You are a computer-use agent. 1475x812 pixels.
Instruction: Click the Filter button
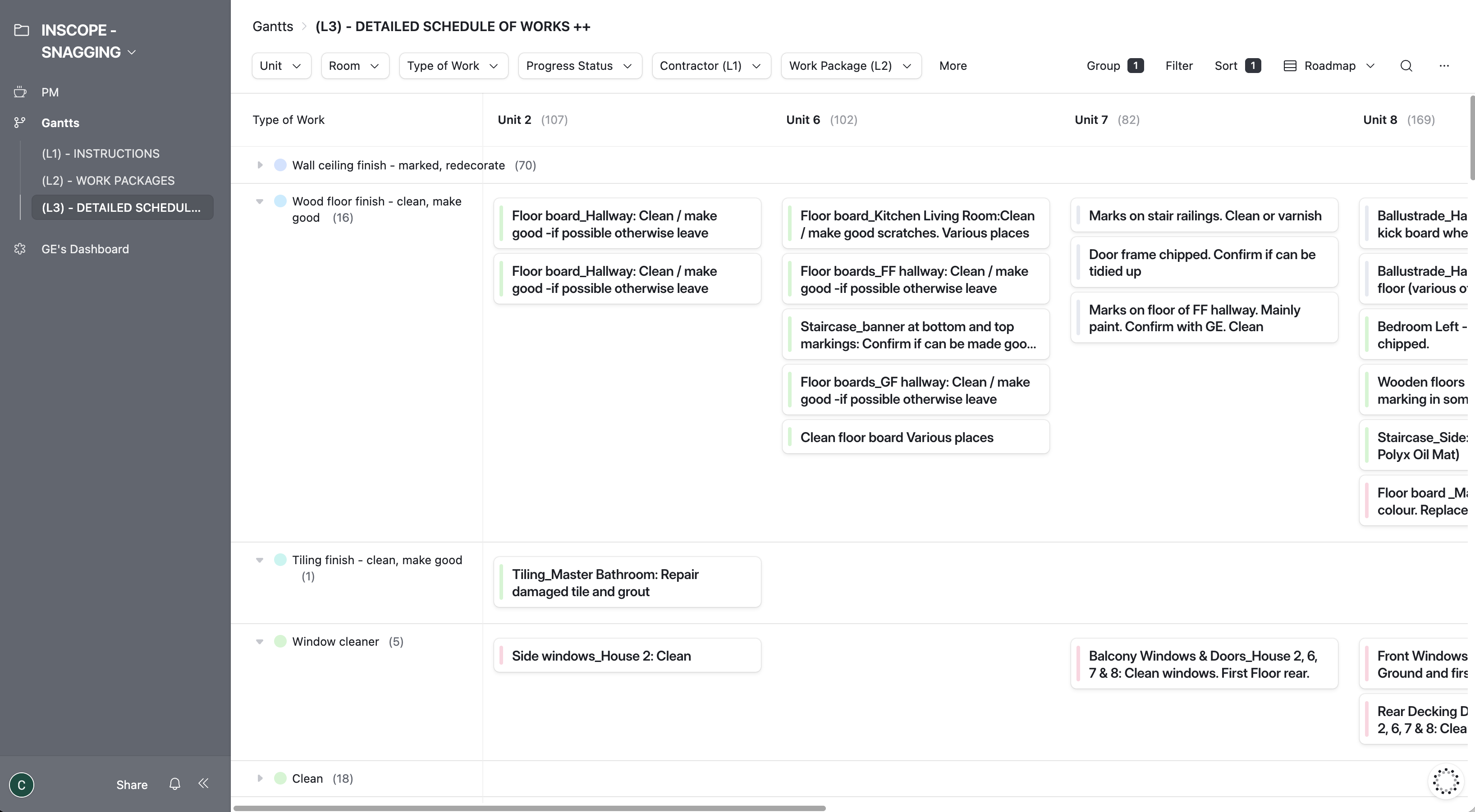pos(1179,66)
